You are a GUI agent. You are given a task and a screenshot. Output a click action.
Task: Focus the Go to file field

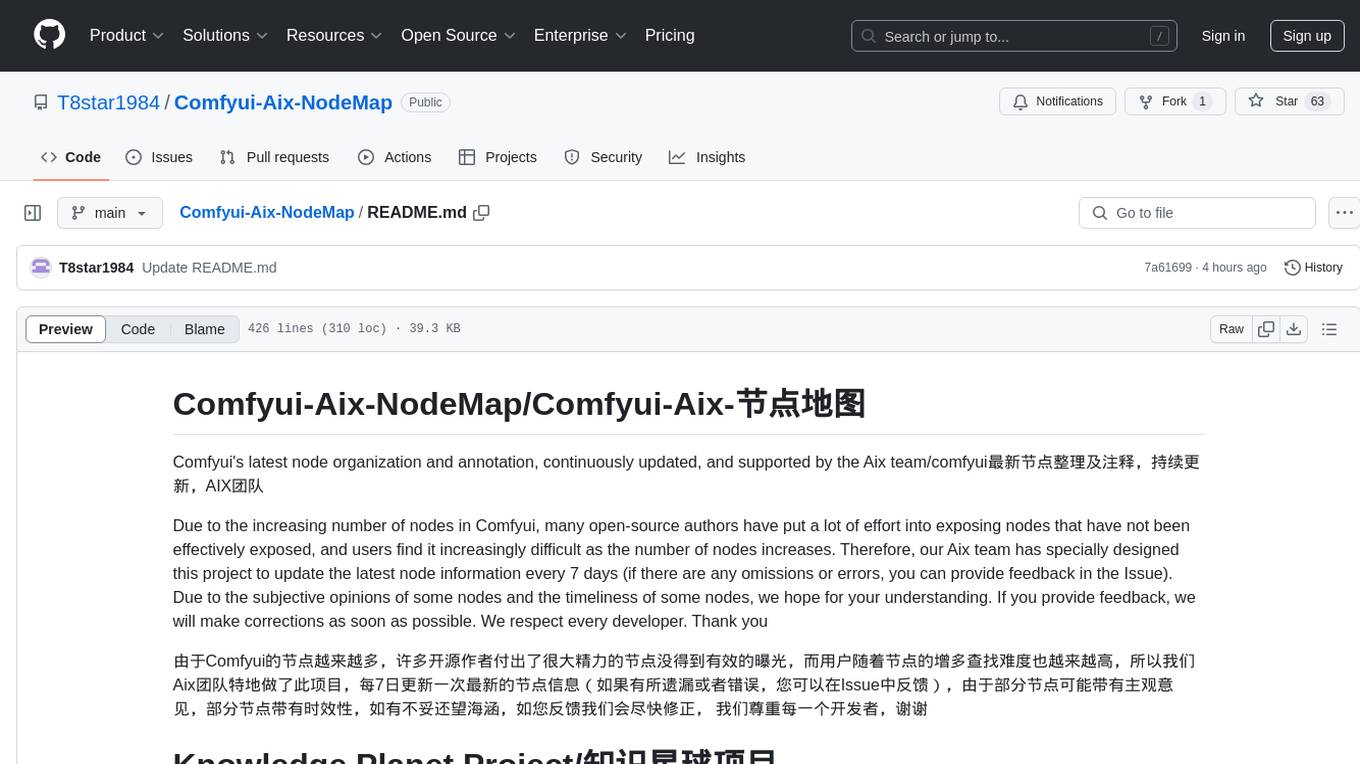[x=1197, y=213]
